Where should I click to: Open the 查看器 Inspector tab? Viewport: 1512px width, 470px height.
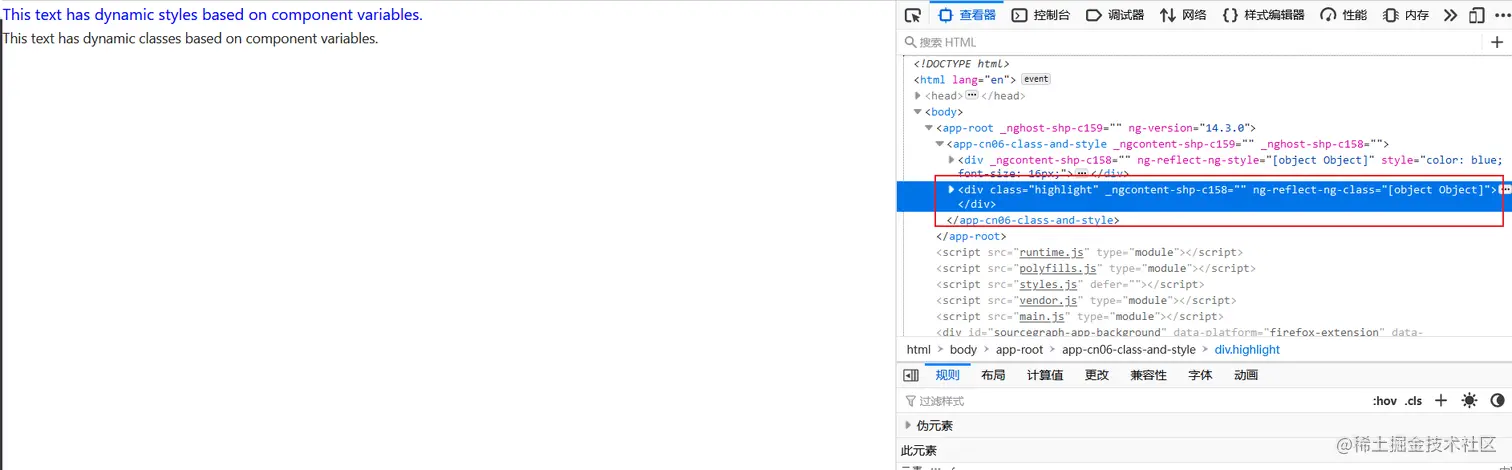point(967,15)
